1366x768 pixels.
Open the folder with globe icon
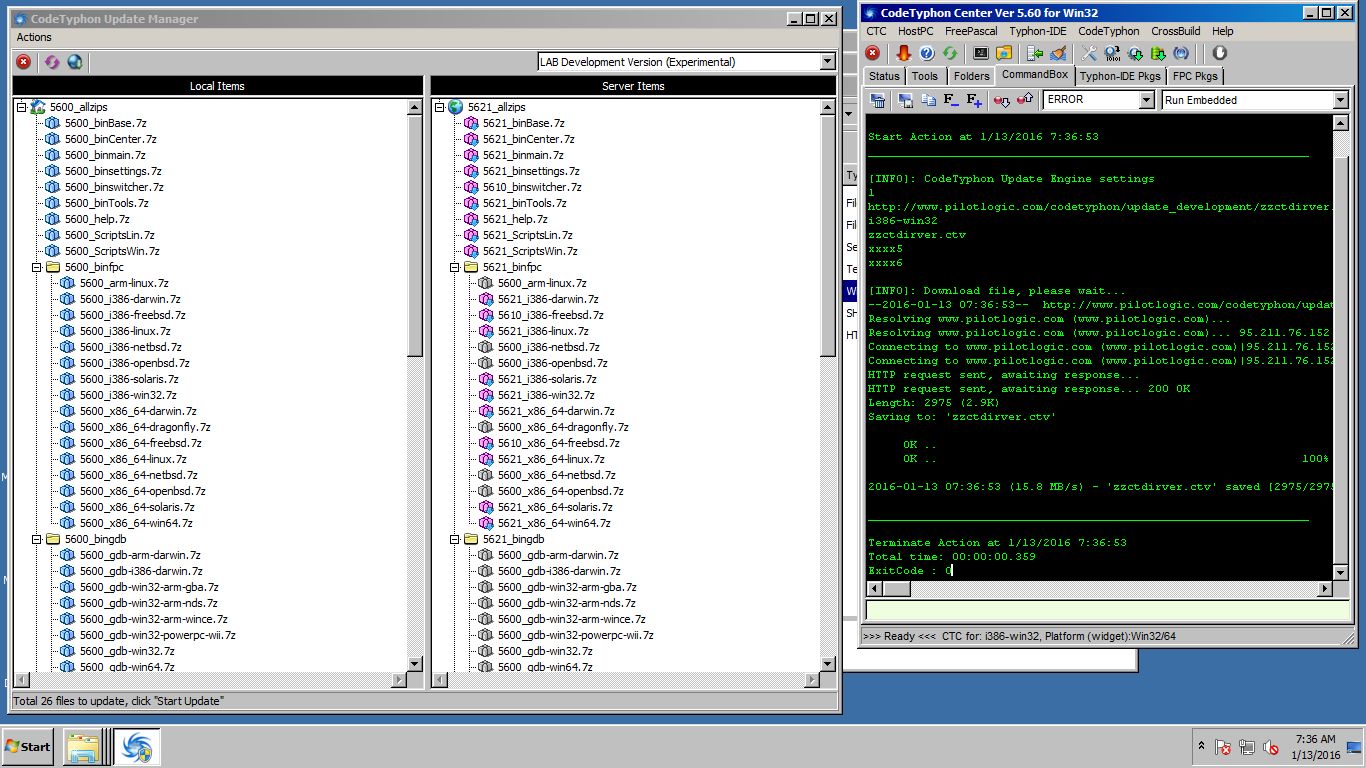[x=1004, y=53]
